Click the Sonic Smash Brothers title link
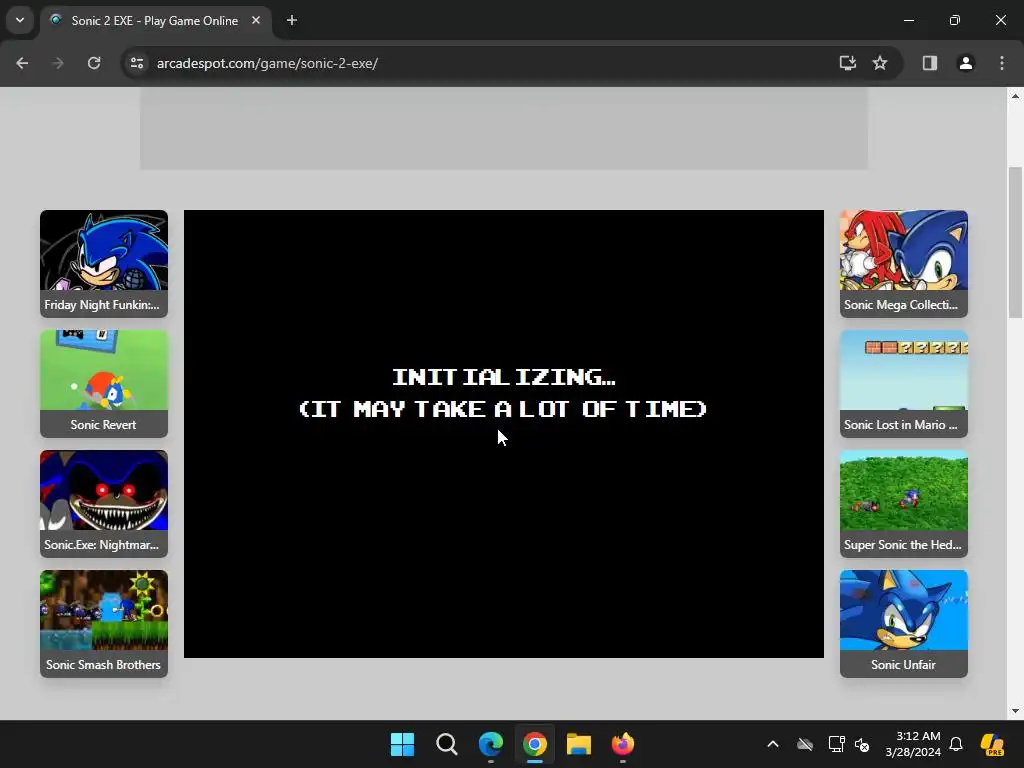This screenshot has height=768, width=1024. click(x=103, y=665)
